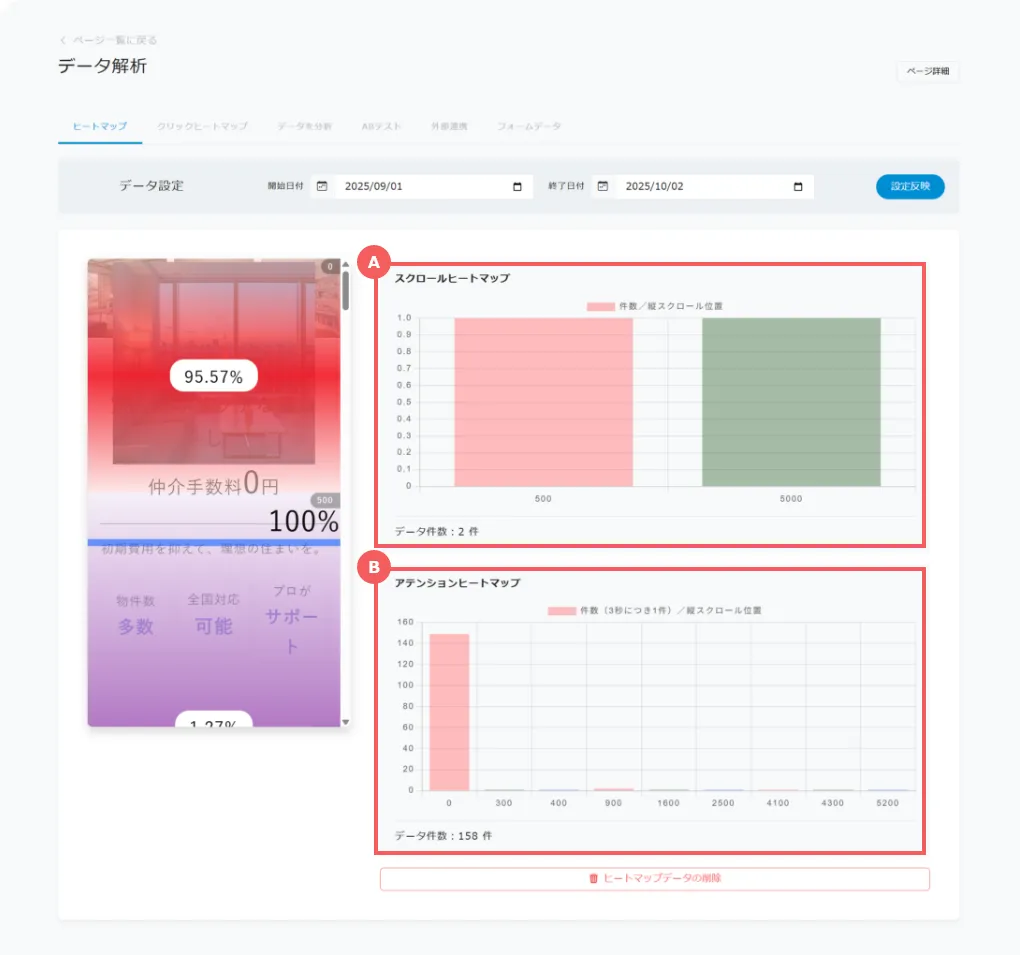Open the ABテスト tab
This screenshot has width=1020, height=955.
[x=381, y=127]
